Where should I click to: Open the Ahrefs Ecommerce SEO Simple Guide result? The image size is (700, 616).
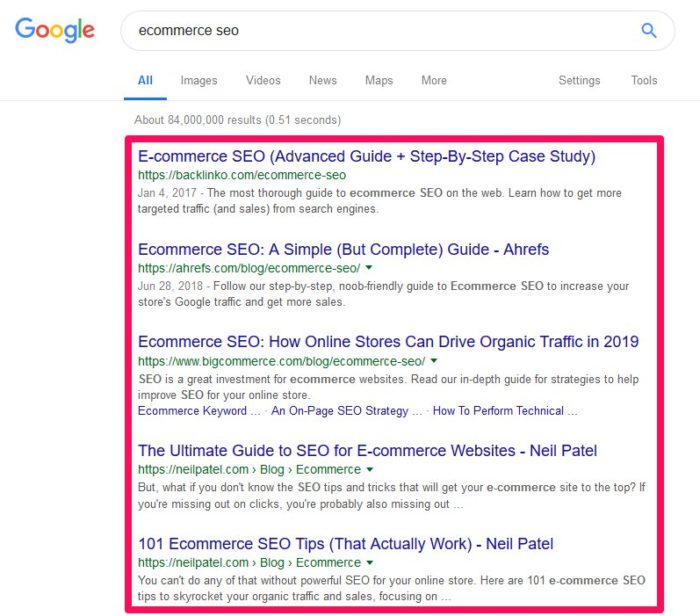point(343,249)
